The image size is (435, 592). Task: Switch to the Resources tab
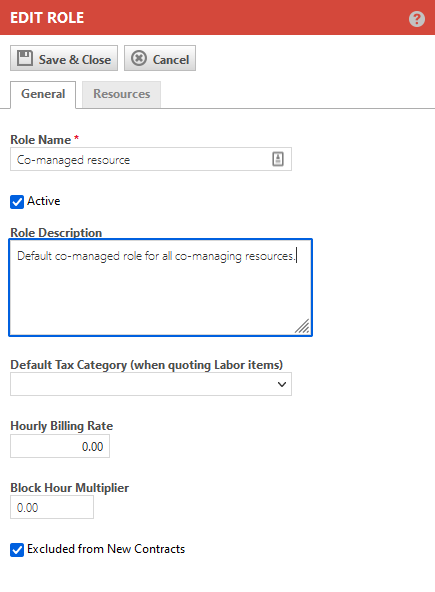(122, 94)
